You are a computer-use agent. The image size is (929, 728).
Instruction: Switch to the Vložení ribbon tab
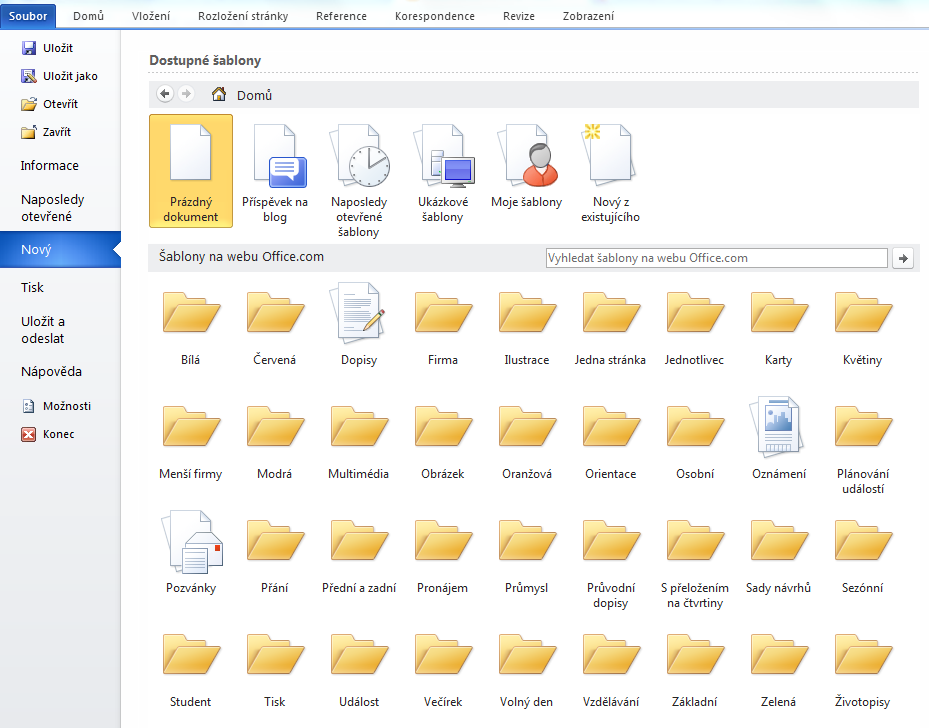[151, 16]
